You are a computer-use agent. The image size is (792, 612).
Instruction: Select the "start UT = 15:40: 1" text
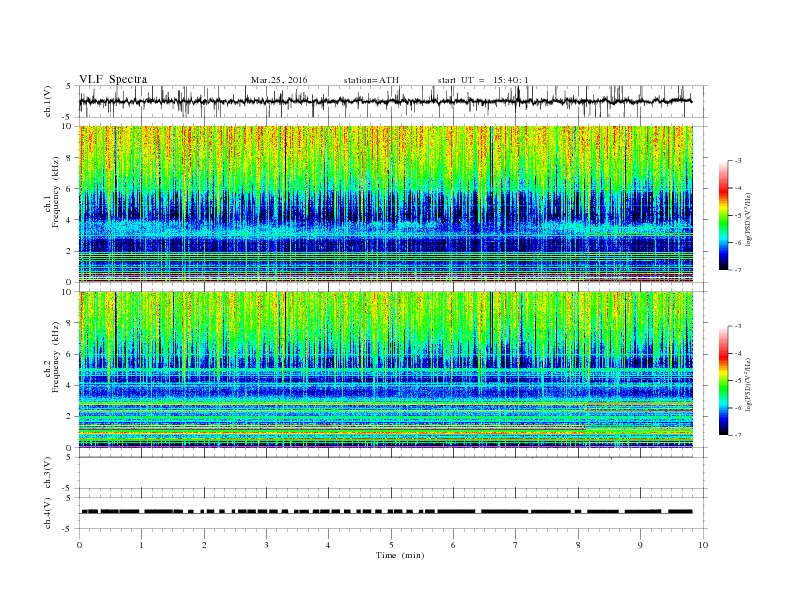(483, 80)
